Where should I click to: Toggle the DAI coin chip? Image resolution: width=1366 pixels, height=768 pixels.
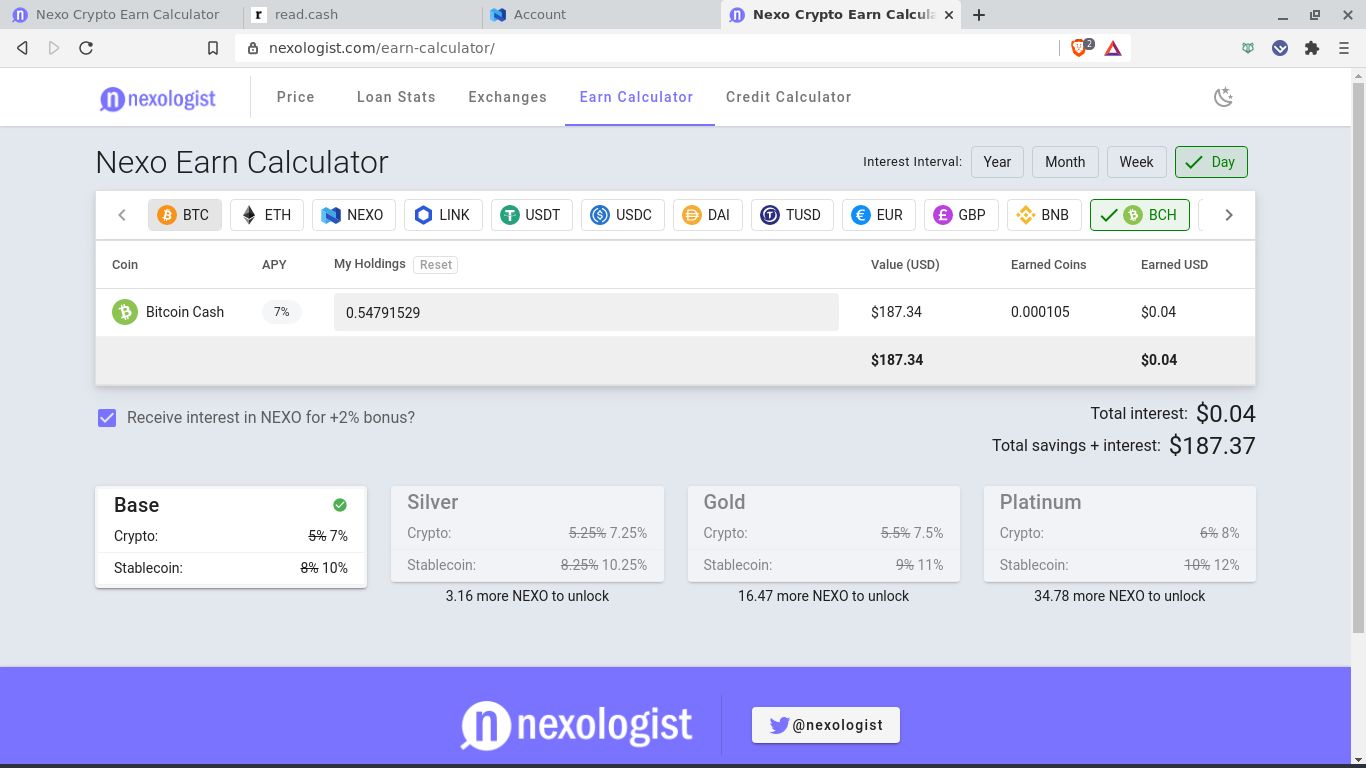coord(708,215)
